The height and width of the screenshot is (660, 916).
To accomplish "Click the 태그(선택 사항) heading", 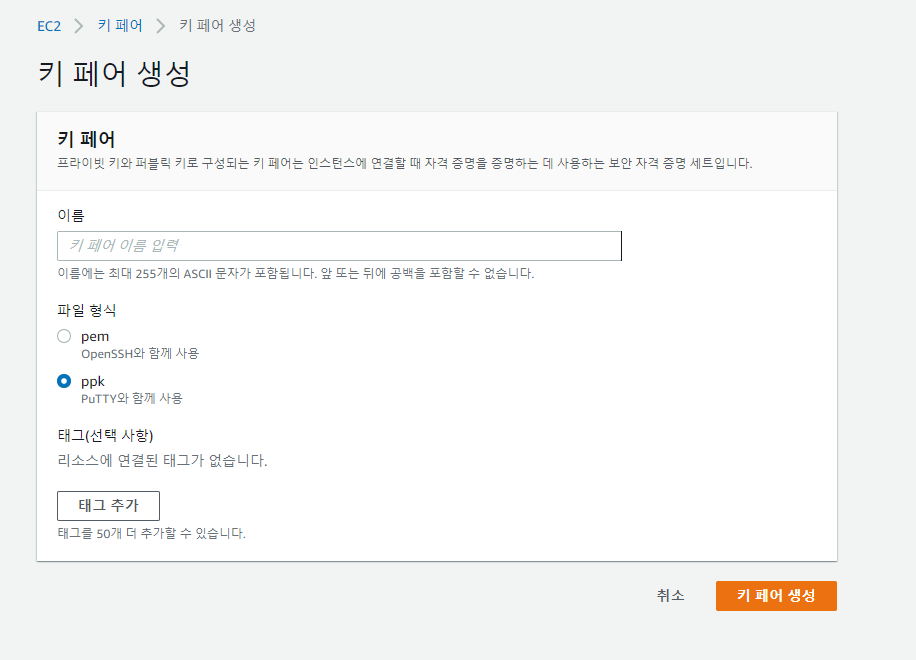I will pos(106,436).
